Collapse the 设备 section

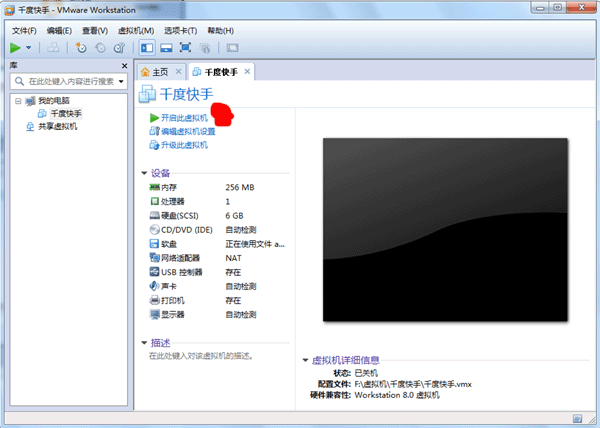coord(144,172)
